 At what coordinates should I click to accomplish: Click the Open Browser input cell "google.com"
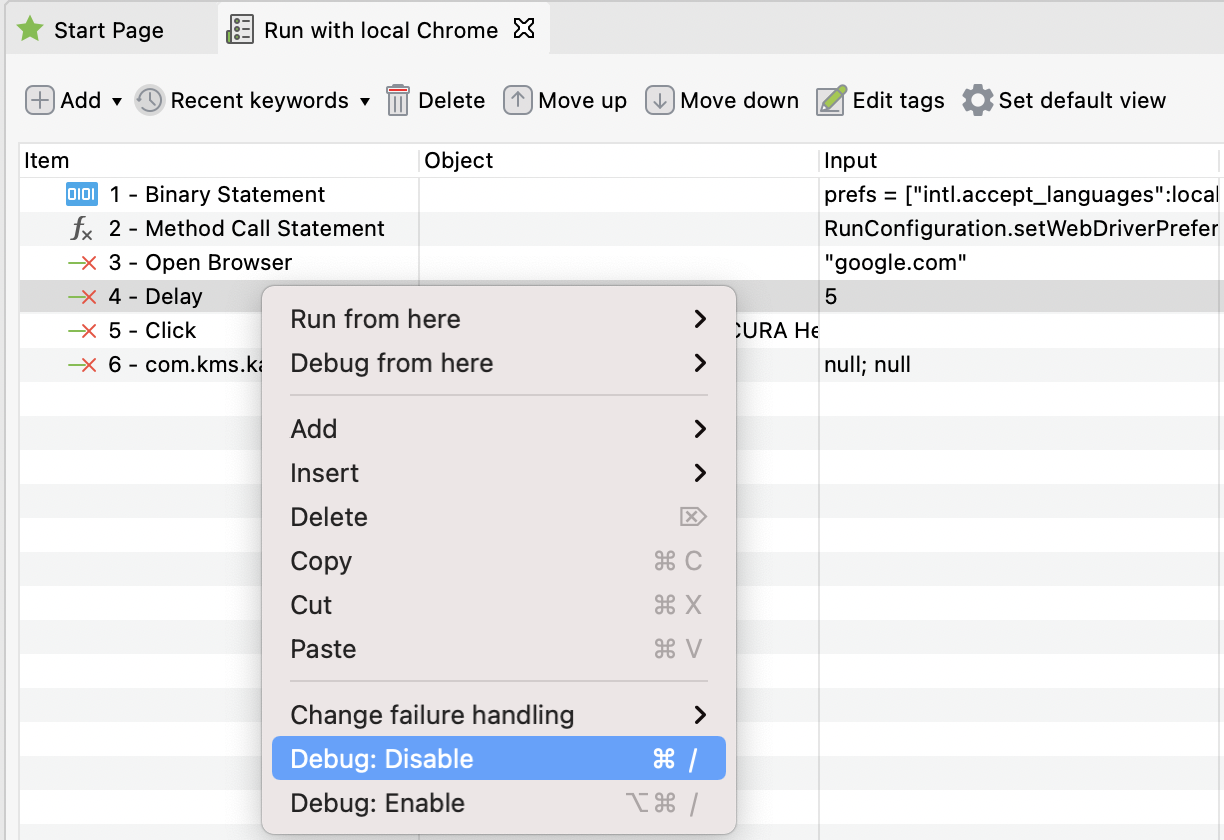[x=895, y=263]
